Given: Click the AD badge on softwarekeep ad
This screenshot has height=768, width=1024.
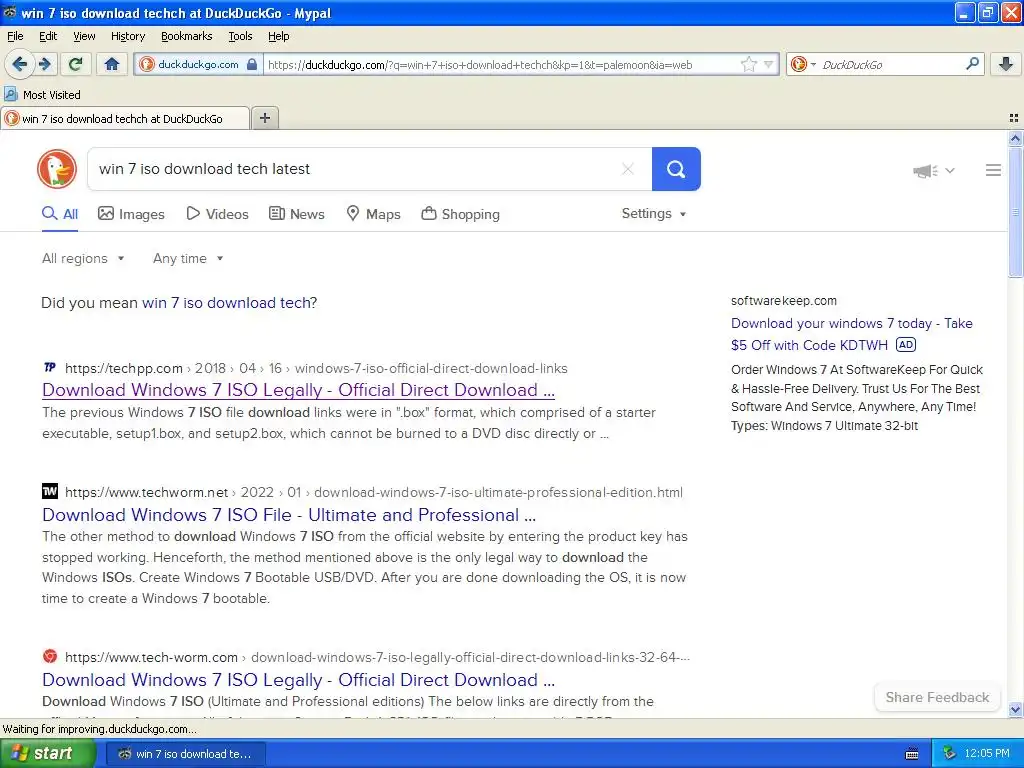Looking at the screenshot, I should (906, 345).
